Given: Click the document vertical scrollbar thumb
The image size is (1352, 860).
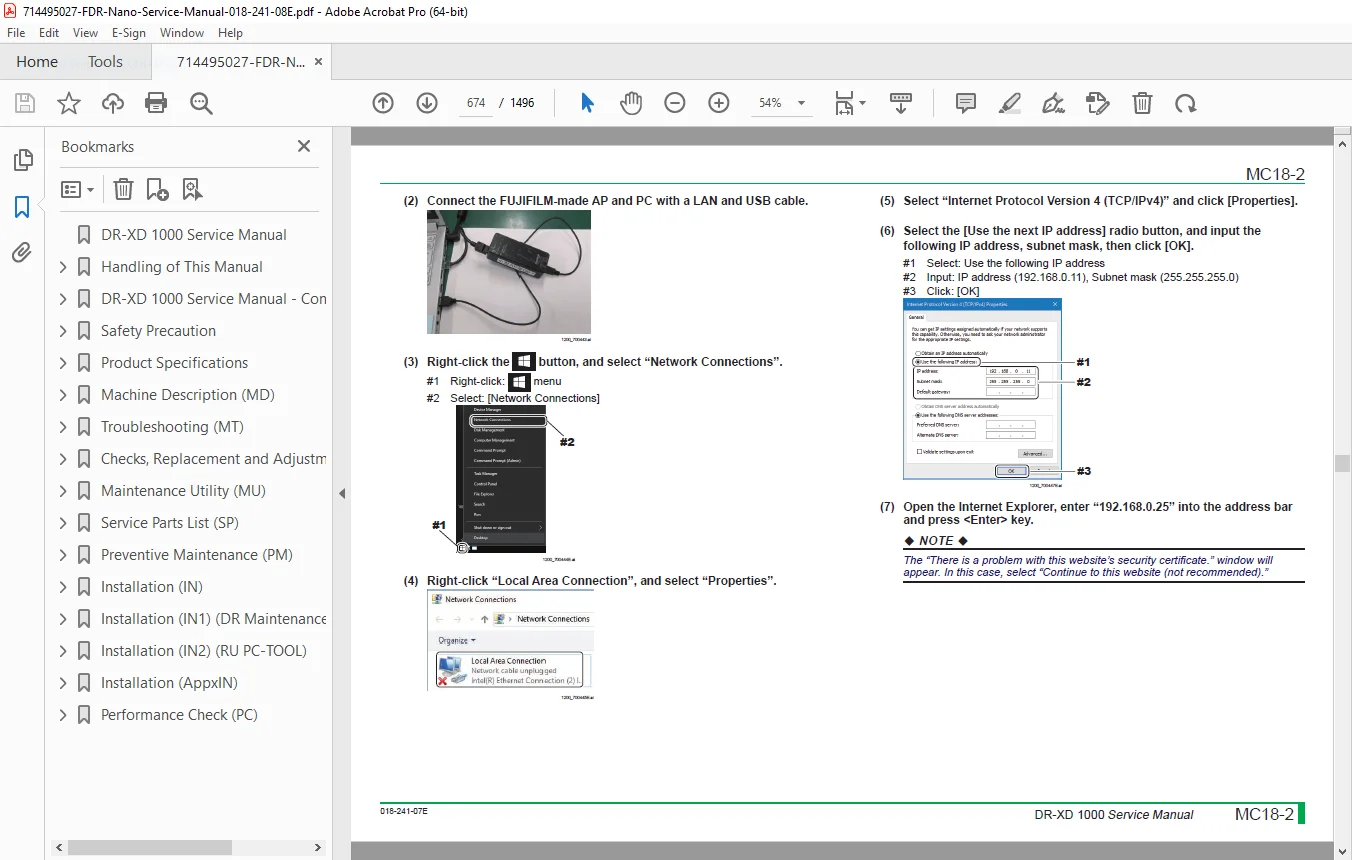Looking at the screenshot, I should 1342,463.
